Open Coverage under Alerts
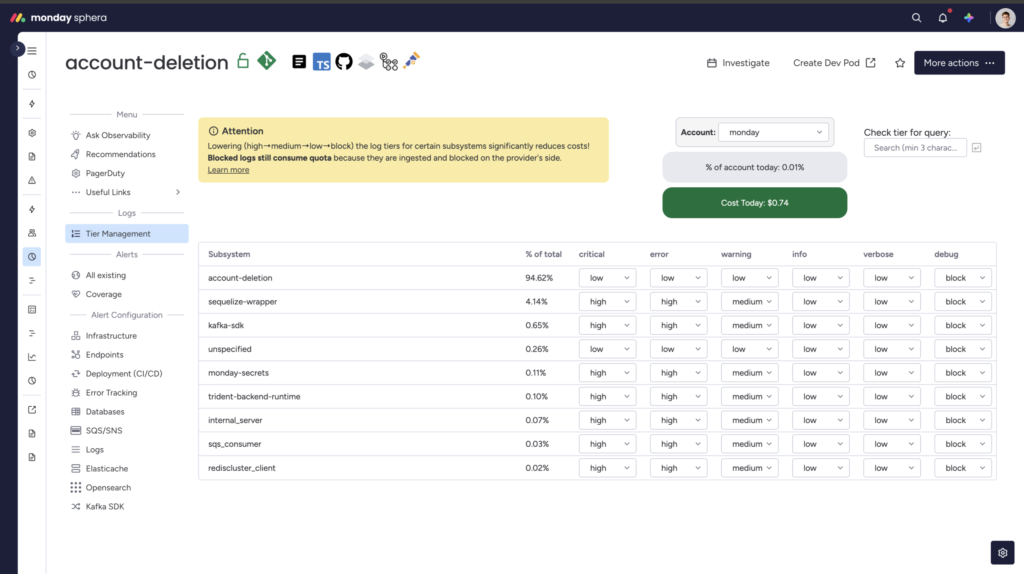The image size is (1024, 574). (103, 294)
